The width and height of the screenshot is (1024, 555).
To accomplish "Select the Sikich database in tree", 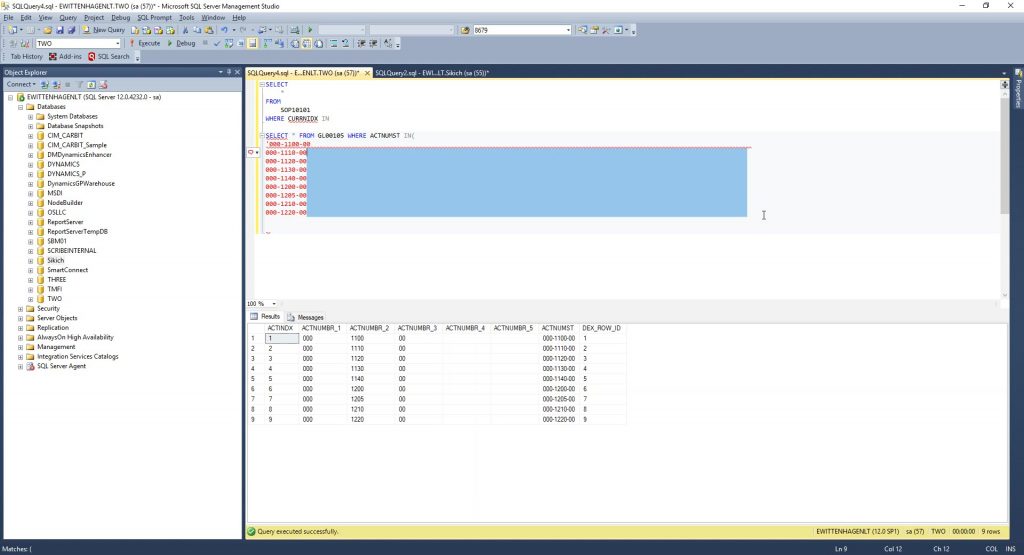I will [55, 260].
